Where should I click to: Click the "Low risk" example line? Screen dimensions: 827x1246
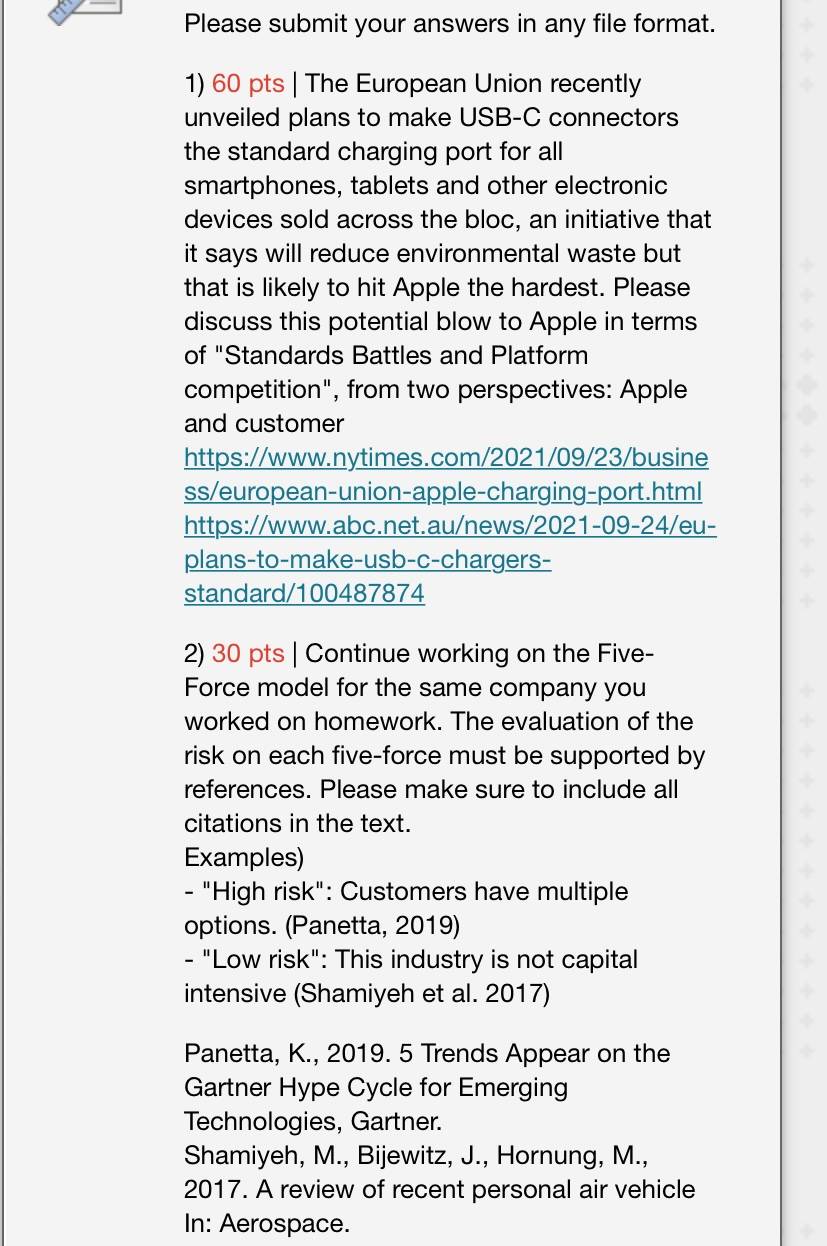pyautogui.click(x=411, y=977)
